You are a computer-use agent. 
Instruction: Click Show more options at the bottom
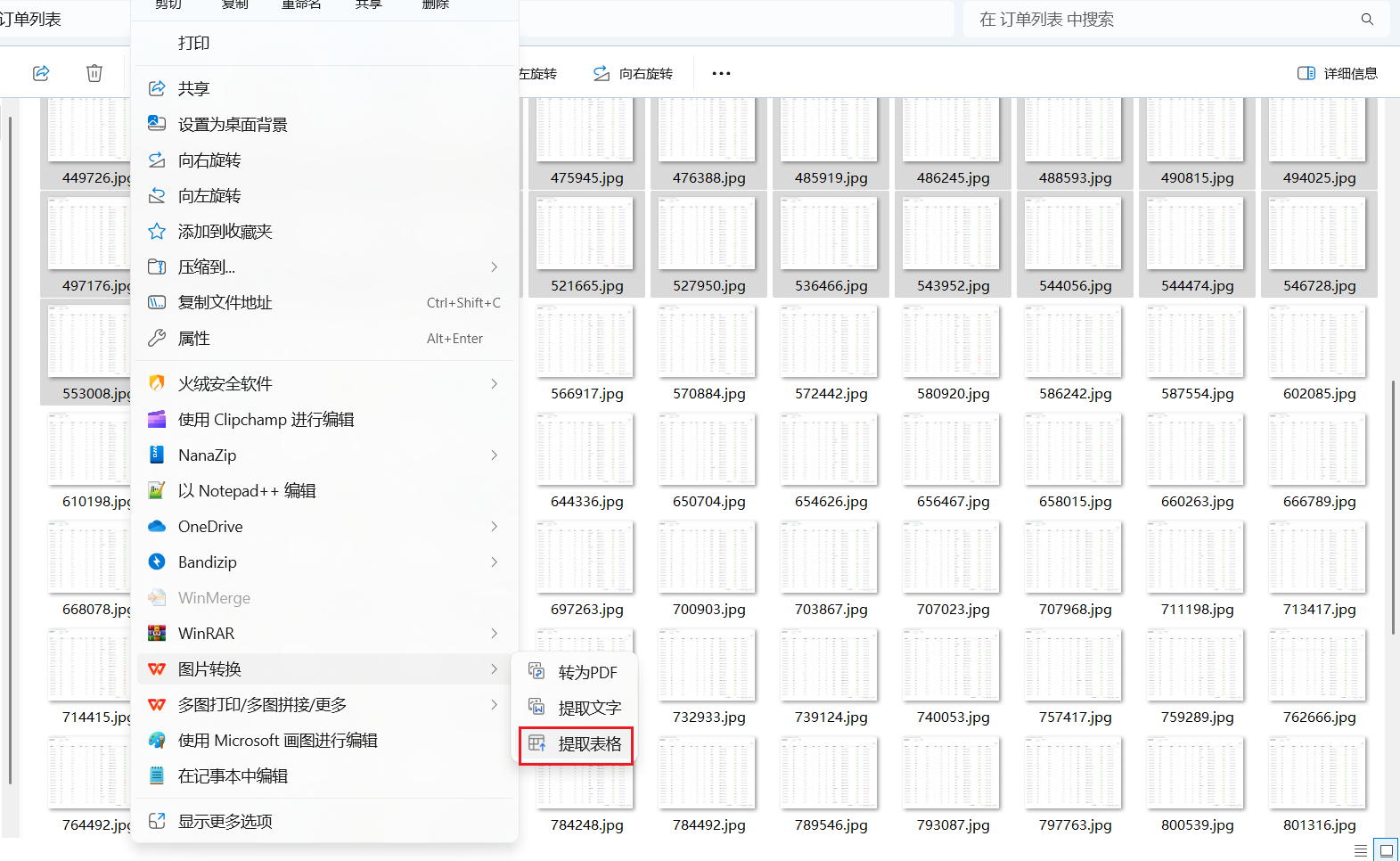[x=225, y=822]
